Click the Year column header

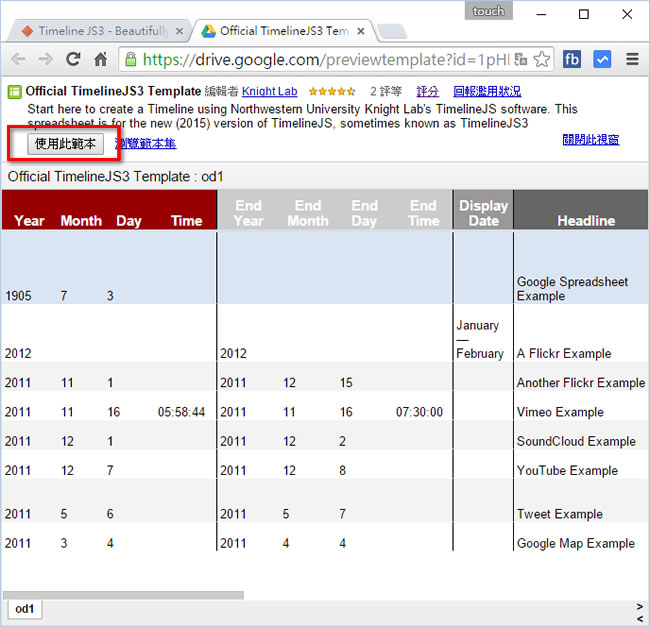[x=29, y=221]
